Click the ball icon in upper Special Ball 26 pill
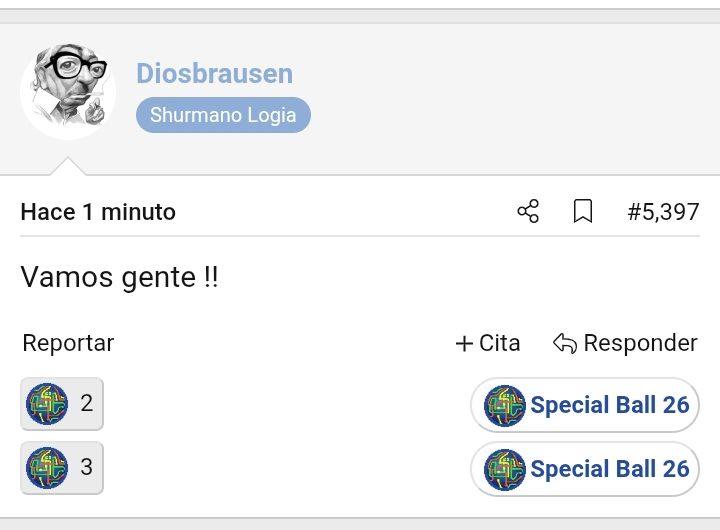Image resolution: width=720 pixels, height=530 pixels. coord(504,405)
